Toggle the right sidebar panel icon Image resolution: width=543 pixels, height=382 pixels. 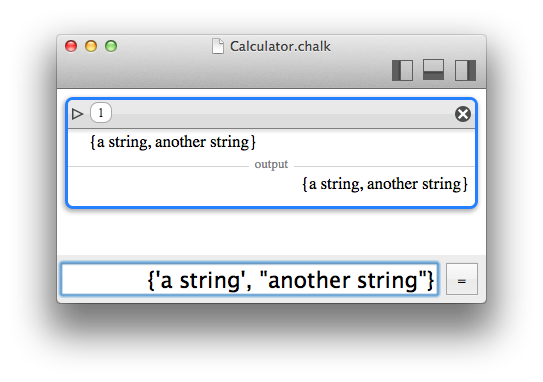click(x=465, y=70)
